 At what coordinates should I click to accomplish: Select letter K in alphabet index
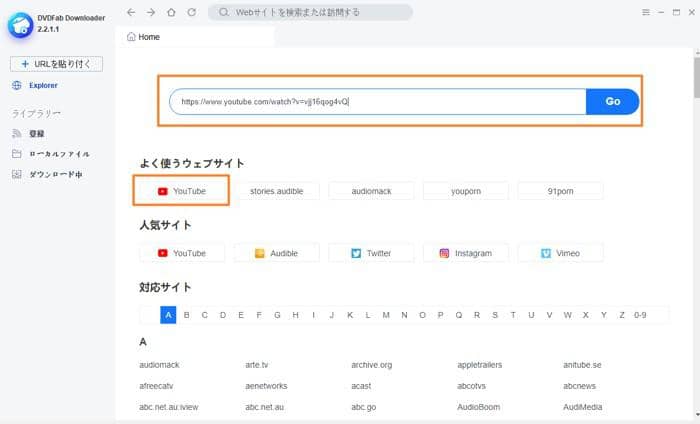click(x=350, y=315)
